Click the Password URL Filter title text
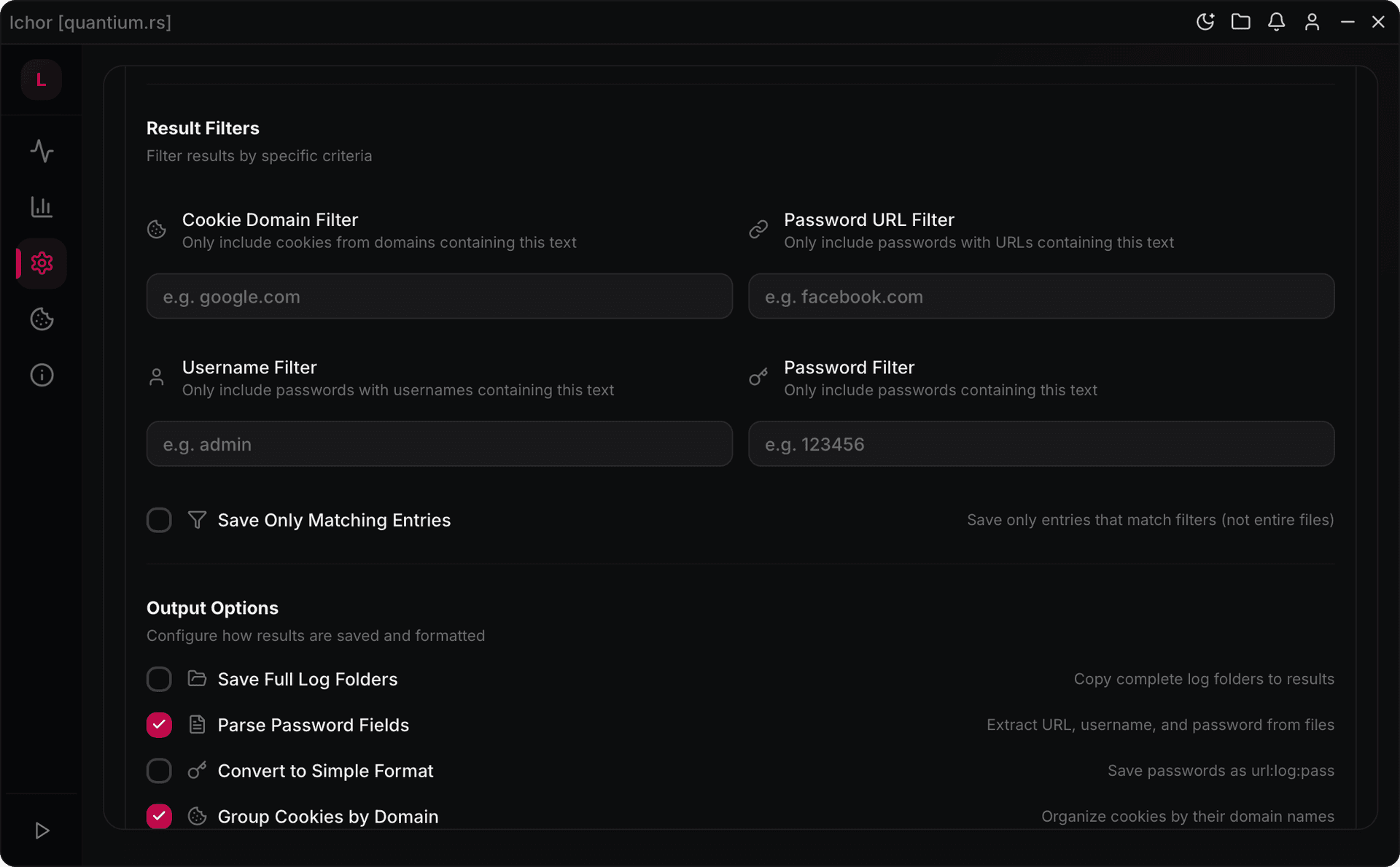The image size is (1400, 867). click(869, 219)
